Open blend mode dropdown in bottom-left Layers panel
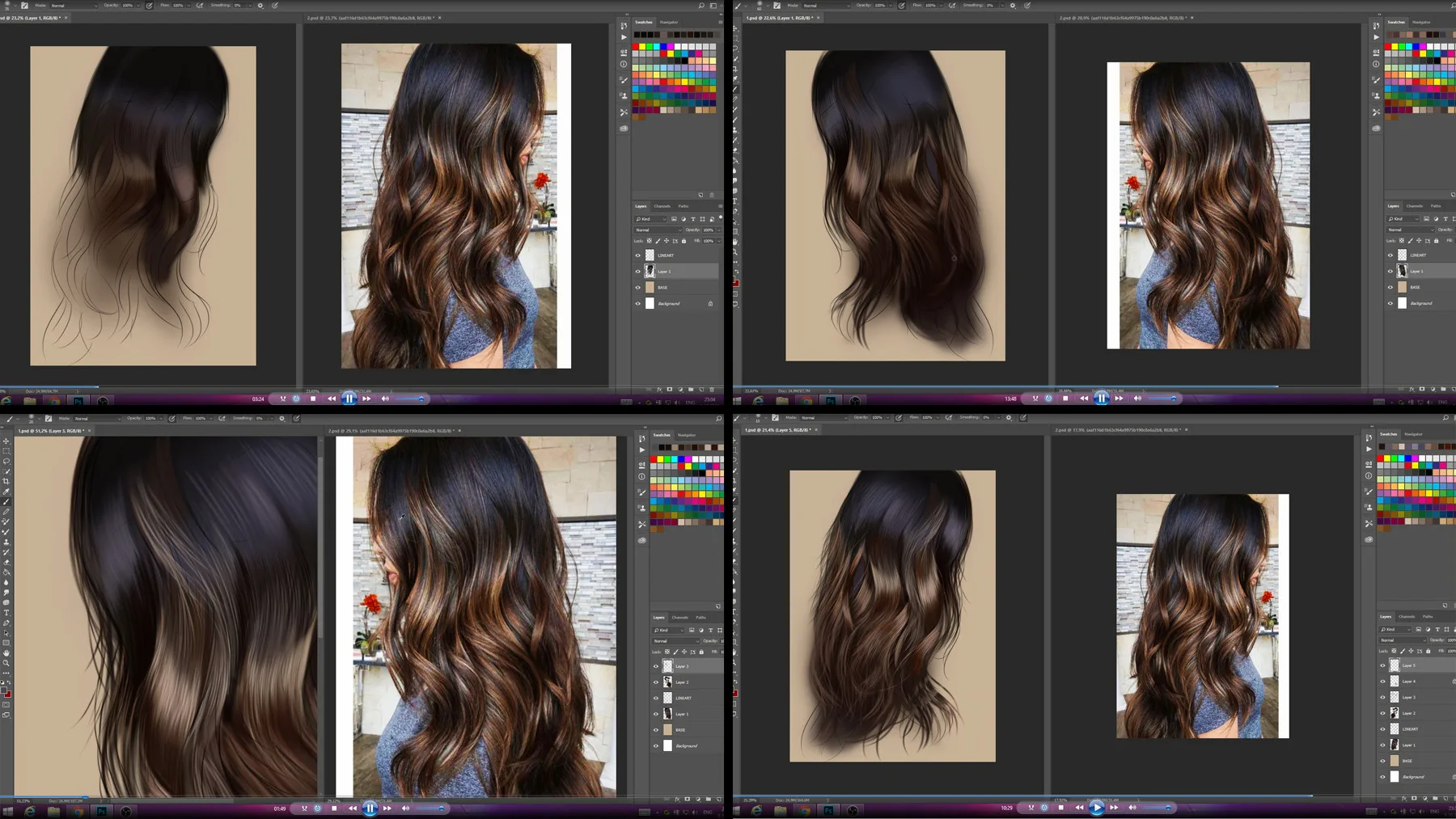1456x819 pixels. point(675,641)
